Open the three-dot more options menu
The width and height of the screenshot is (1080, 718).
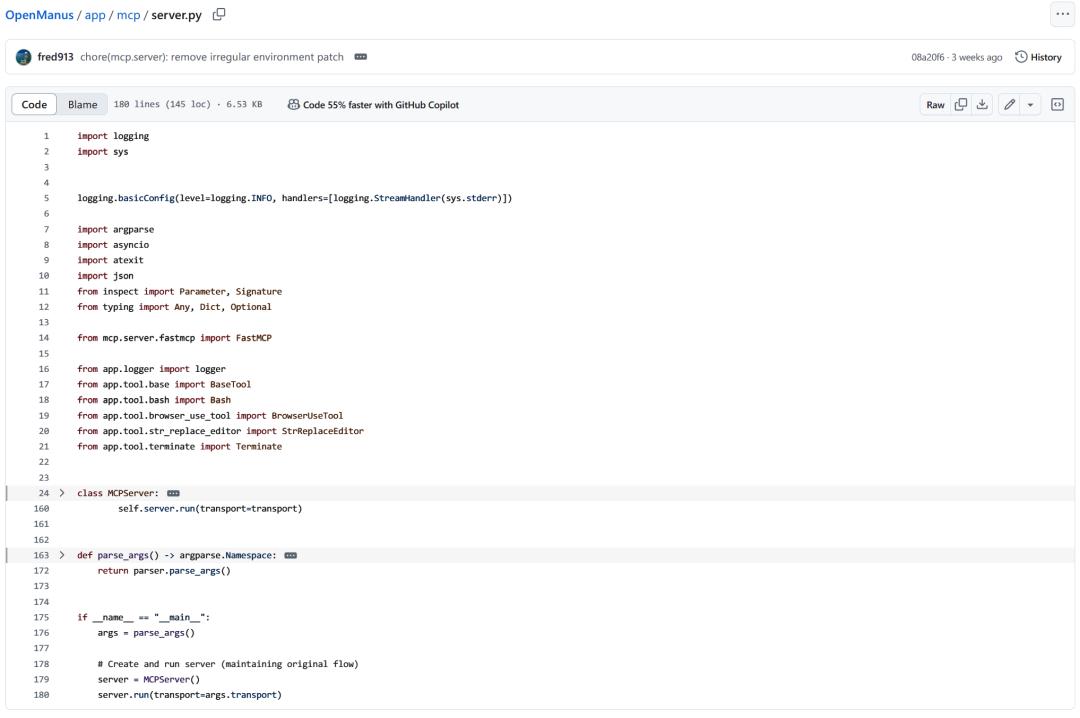click(x=1062, y=14)
